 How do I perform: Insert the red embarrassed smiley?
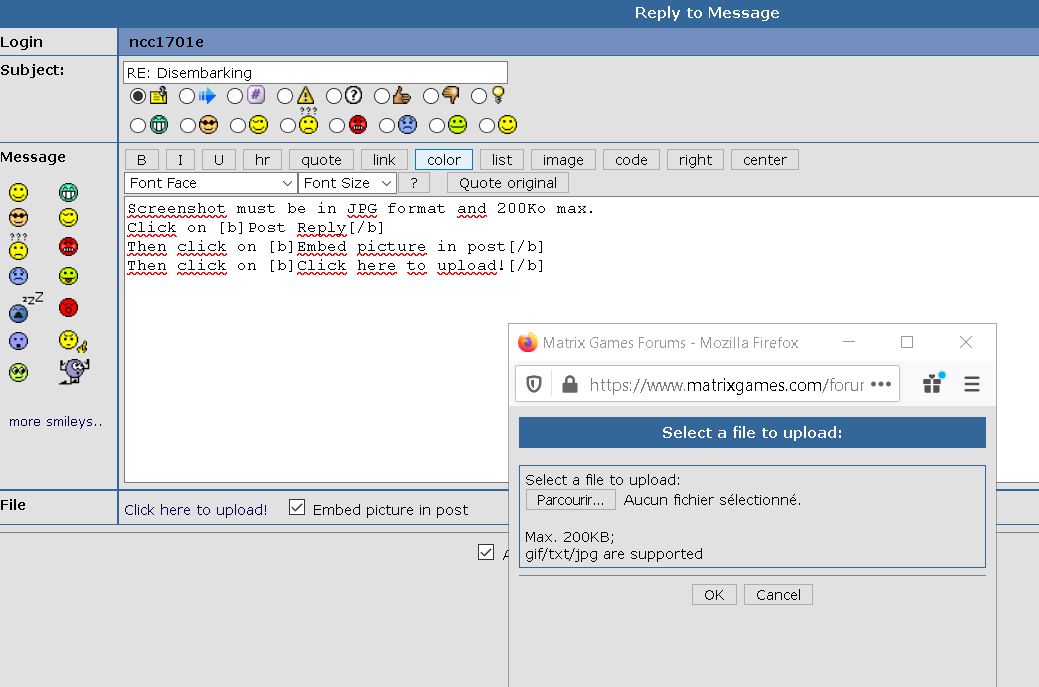pyautogui.click(x=68, y=307)
